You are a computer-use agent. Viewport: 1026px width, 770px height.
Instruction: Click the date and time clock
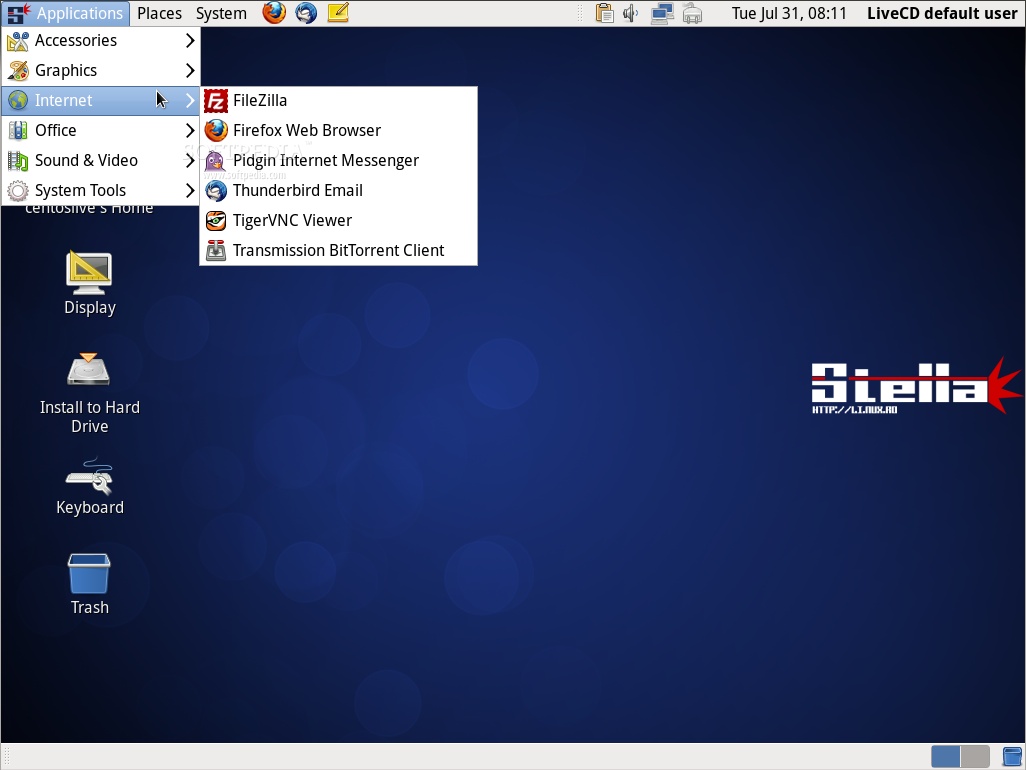click(x=789, y=13)
